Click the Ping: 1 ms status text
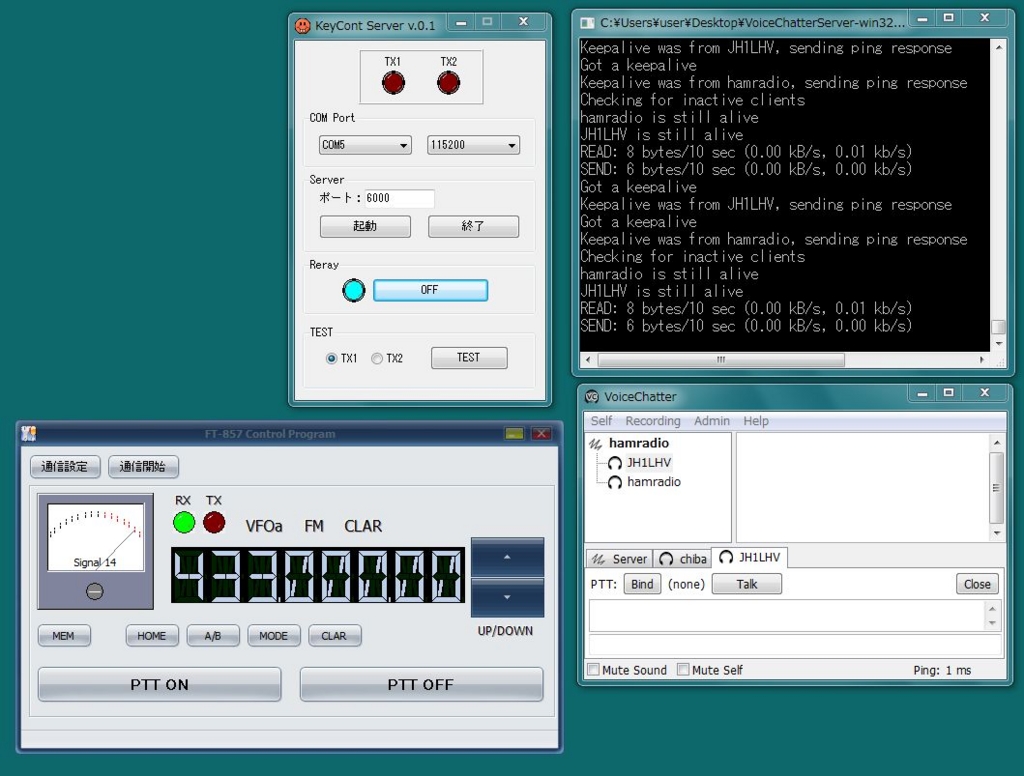Viewport: 1024px width, 776px height. click(942, 670)
